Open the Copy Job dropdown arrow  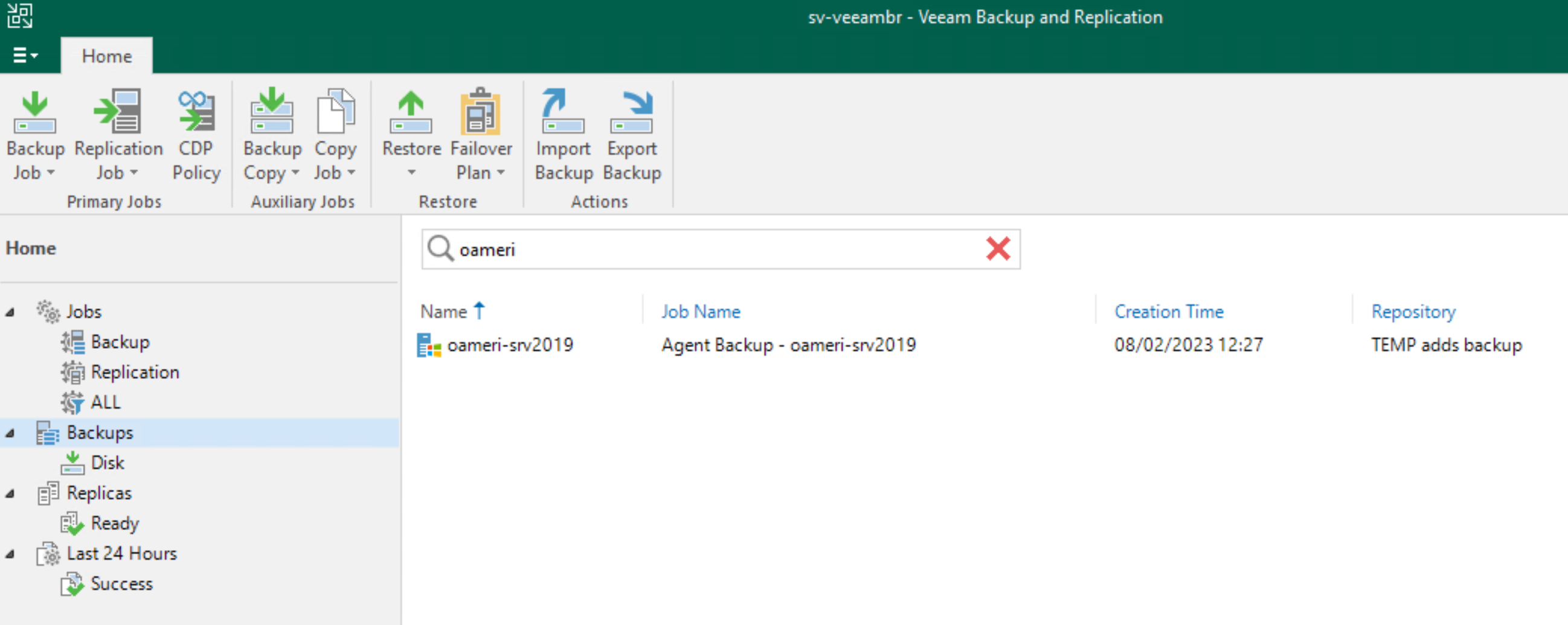pos(351,173)
